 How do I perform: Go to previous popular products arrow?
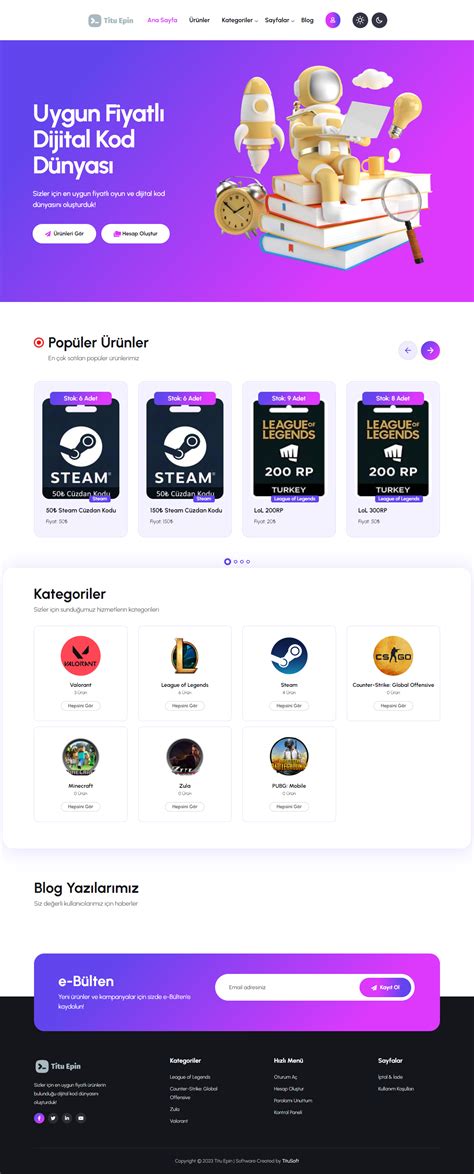point(407,350)
